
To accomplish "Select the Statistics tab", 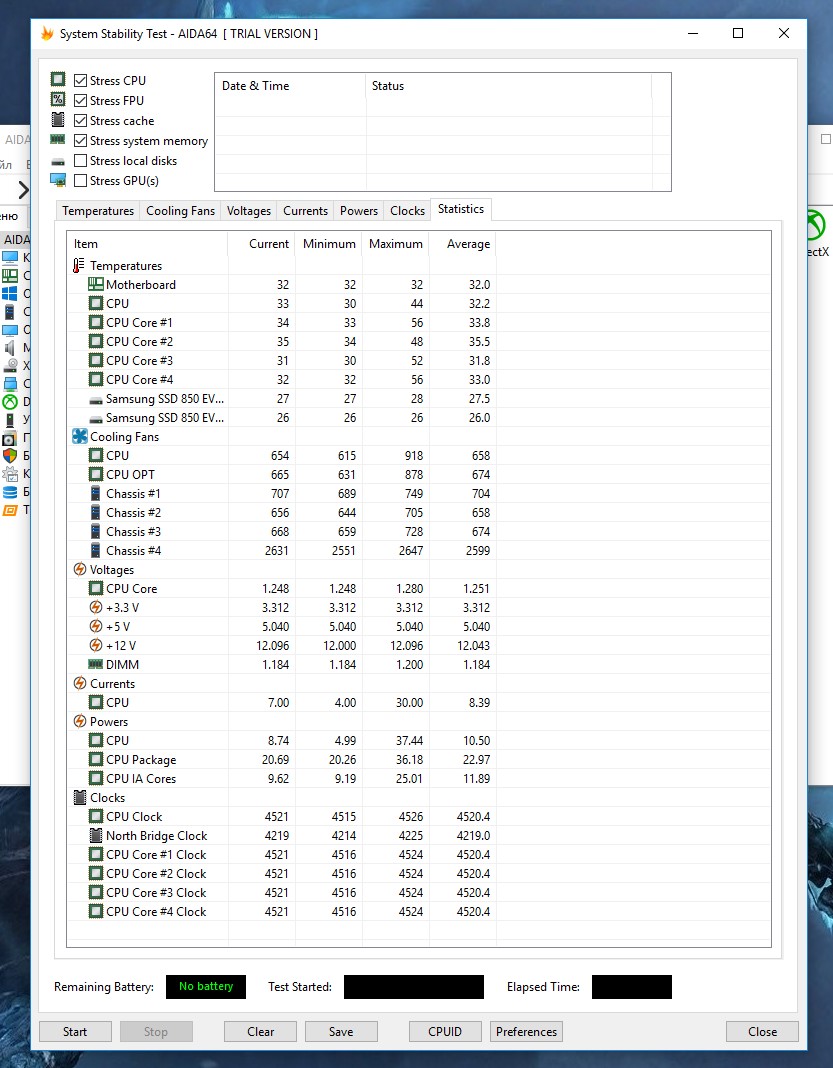I will pos(461,209).
